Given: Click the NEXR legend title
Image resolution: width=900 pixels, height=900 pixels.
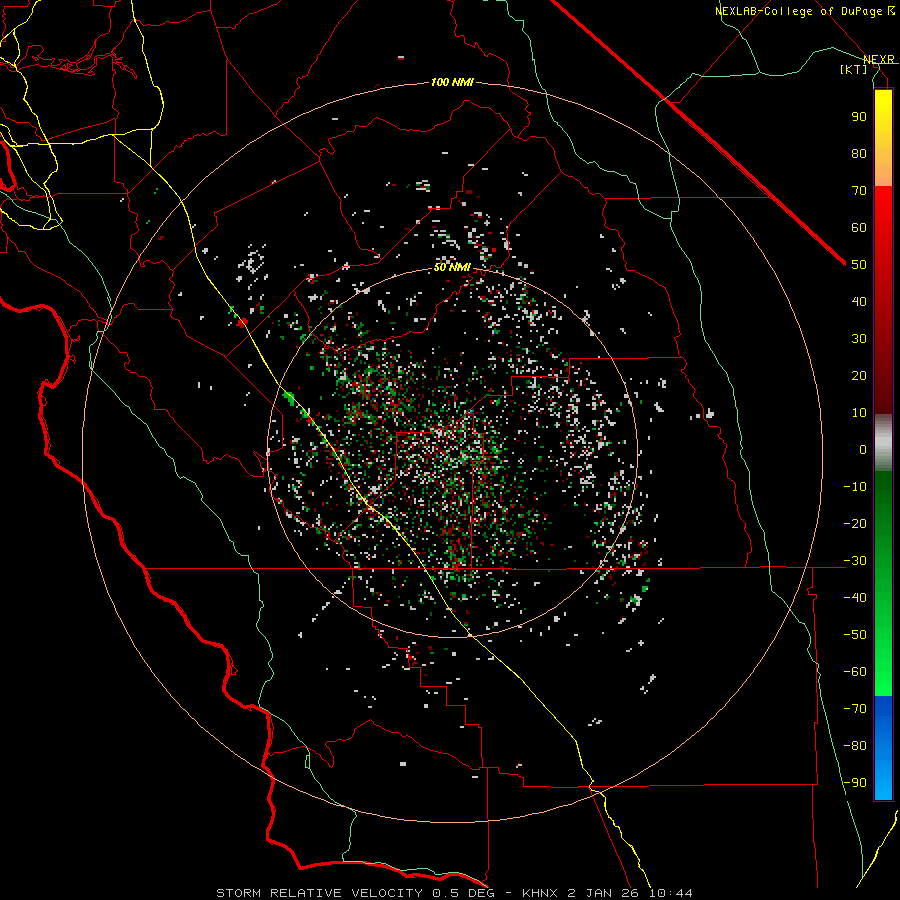Looking at the screenshot, I should (879, 59).
